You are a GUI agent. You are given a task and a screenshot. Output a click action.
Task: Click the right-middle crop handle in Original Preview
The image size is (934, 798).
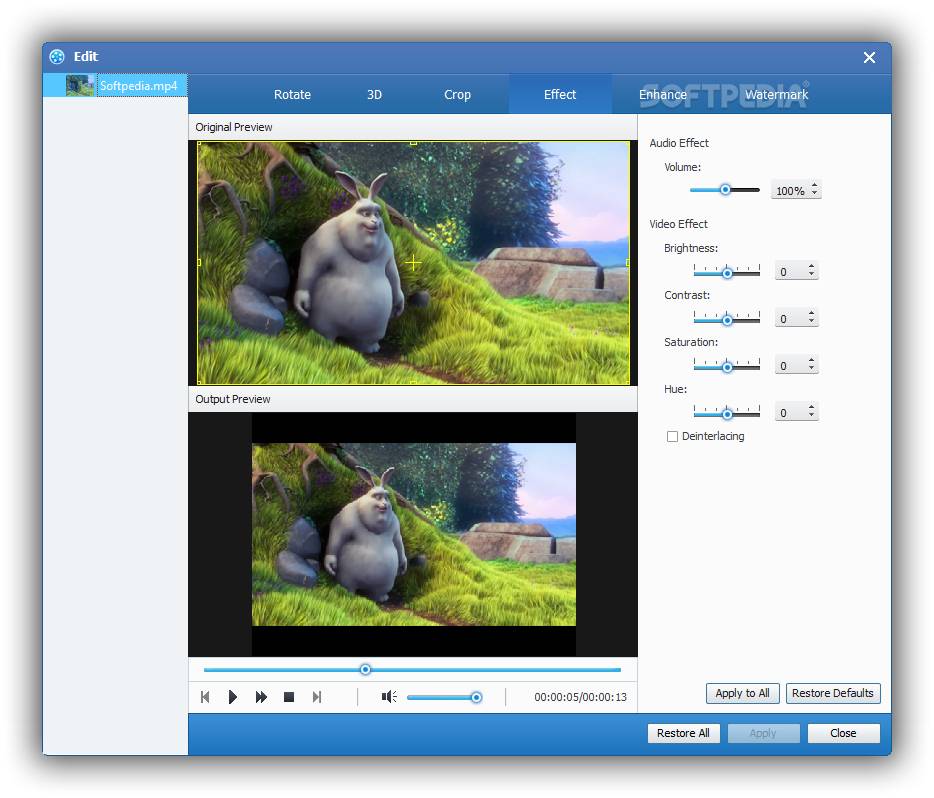click(x=628, y=262)
